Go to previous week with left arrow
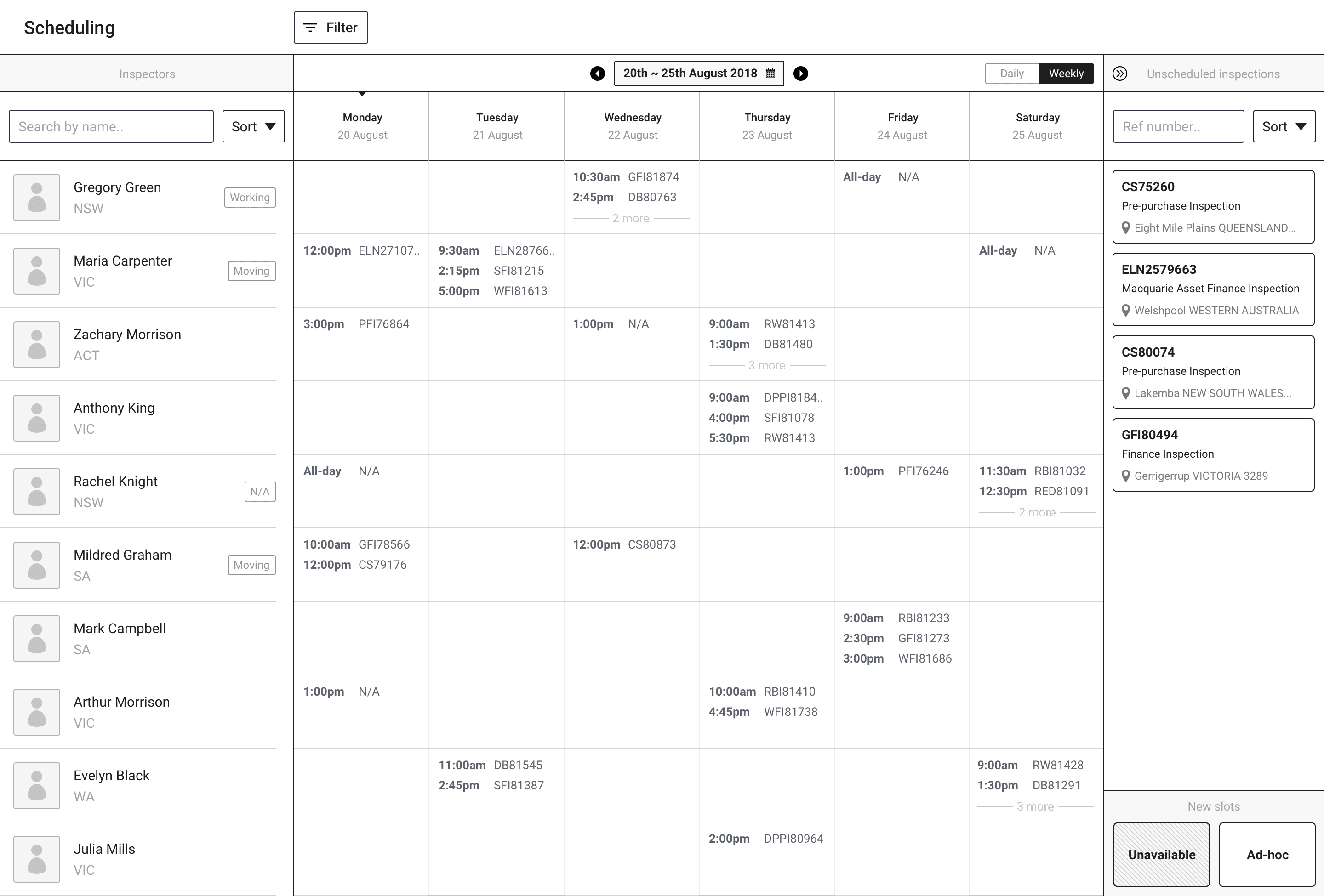Viewport: 1324px width, 896px height. tap(597, 74)
